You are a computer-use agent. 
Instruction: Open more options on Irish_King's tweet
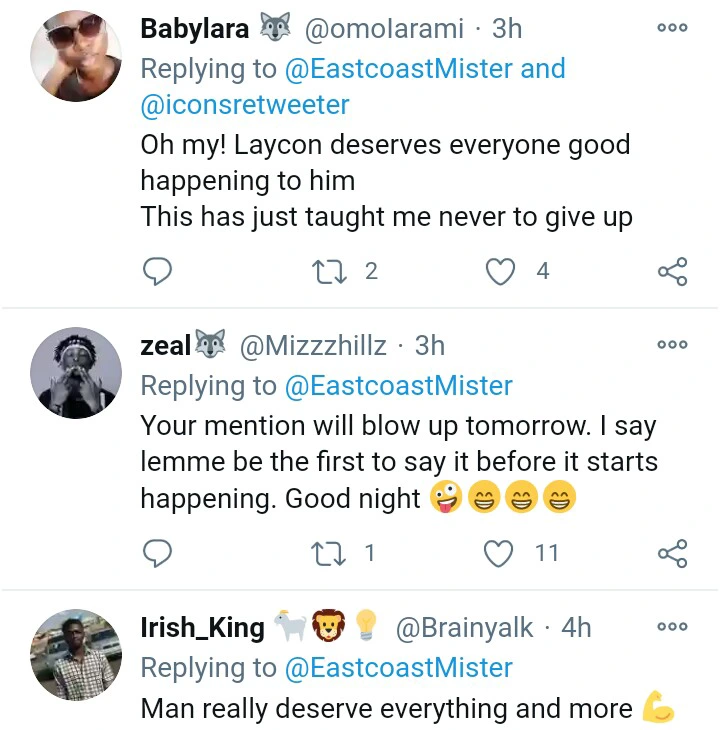coord(672,627)
